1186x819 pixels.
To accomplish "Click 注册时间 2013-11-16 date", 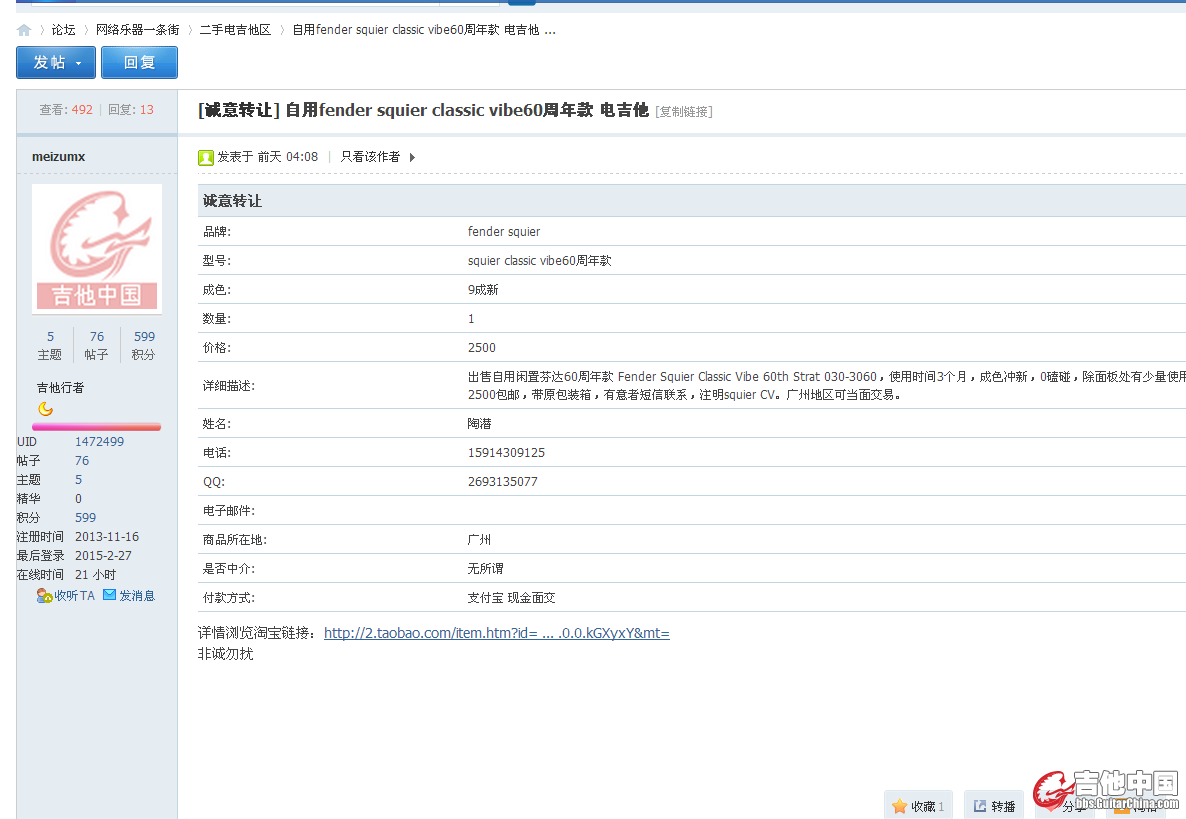I will pyautogui.click(x=107, y=537).
